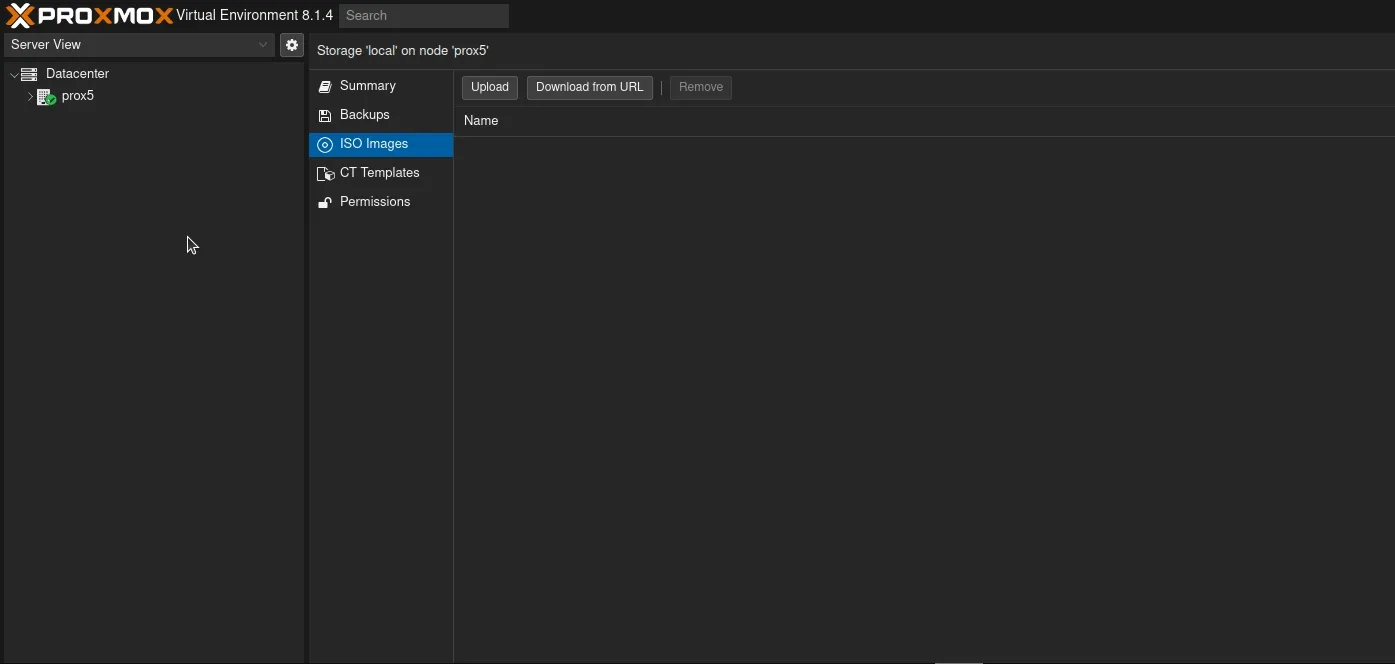Viewport: 1395px width, 664px height.
Task: Collapse the Datacenter tree entry
Action: pos(13,73)
